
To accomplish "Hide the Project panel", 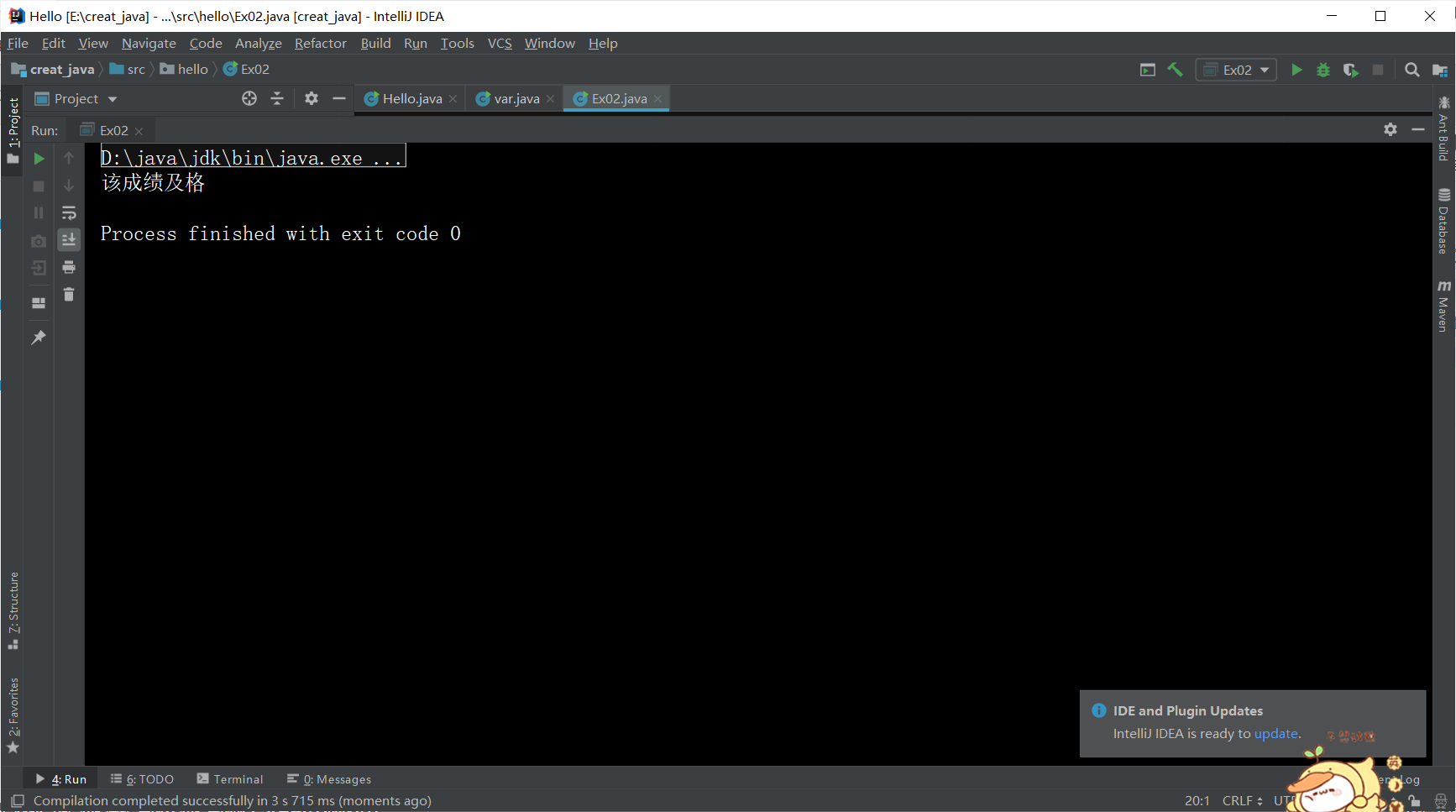I will point(339,98).
